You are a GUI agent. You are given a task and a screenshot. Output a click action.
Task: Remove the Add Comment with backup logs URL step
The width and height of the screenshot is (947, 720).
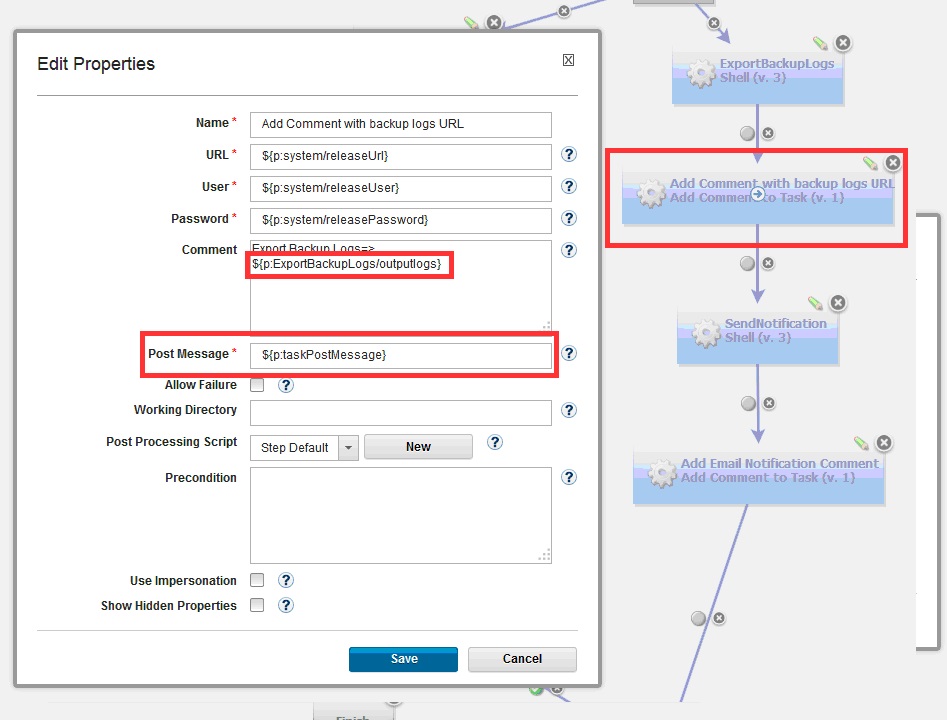[x=893, y=162]
